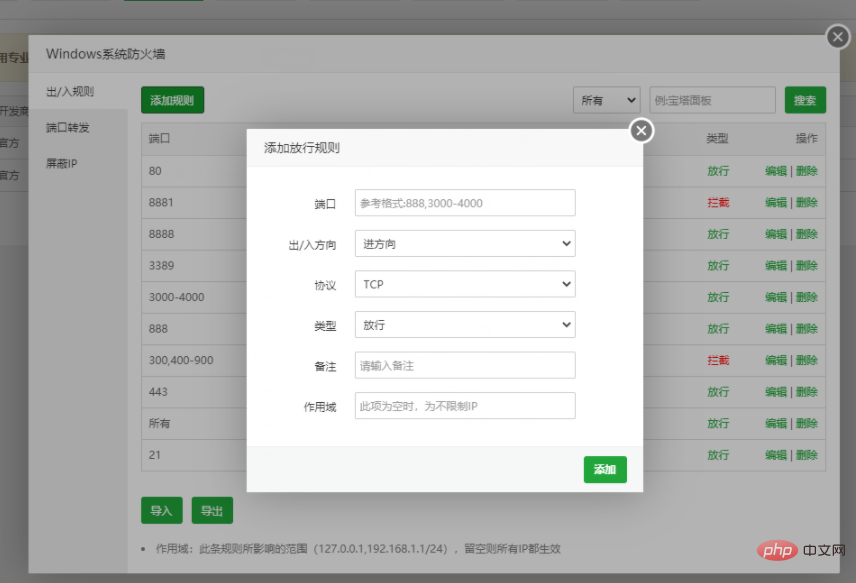The height and width of the screenshot is (583, 856).
Task: Open the 类型 dropdown showing 放行
Action: pos(465,325)
